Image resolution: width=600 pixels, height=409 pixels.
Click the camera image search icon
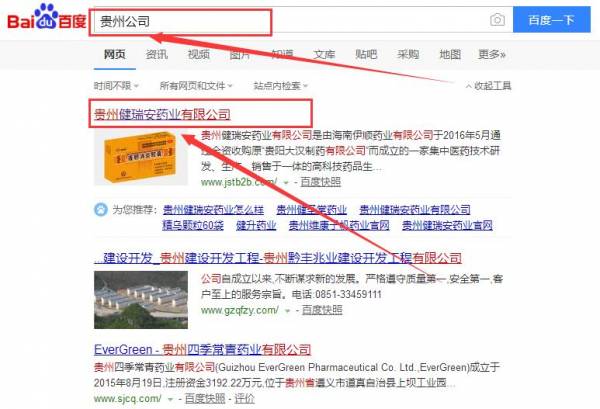496,21
